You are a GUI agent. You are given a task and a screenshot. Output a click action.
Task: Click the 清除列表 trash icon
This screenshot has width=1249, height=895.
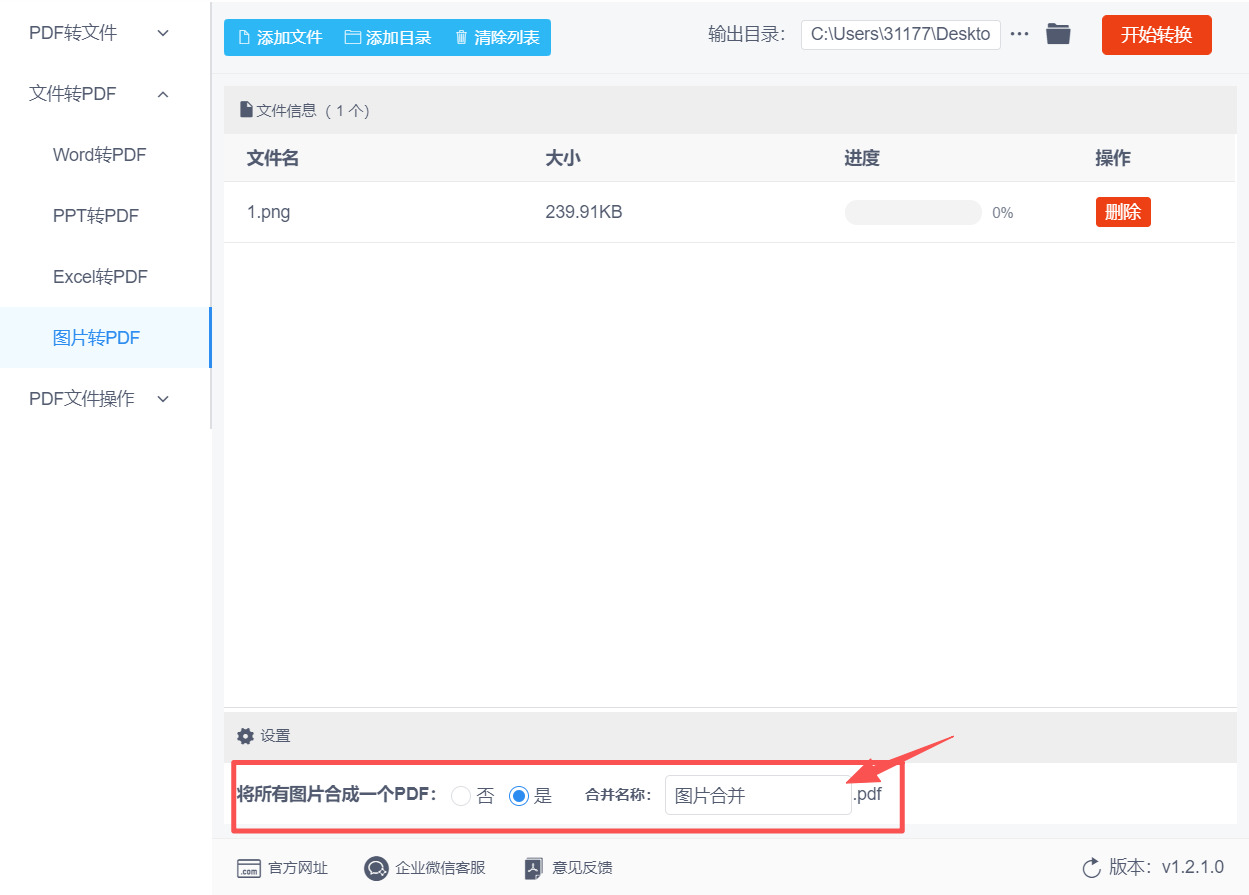[x=461, y=37]
